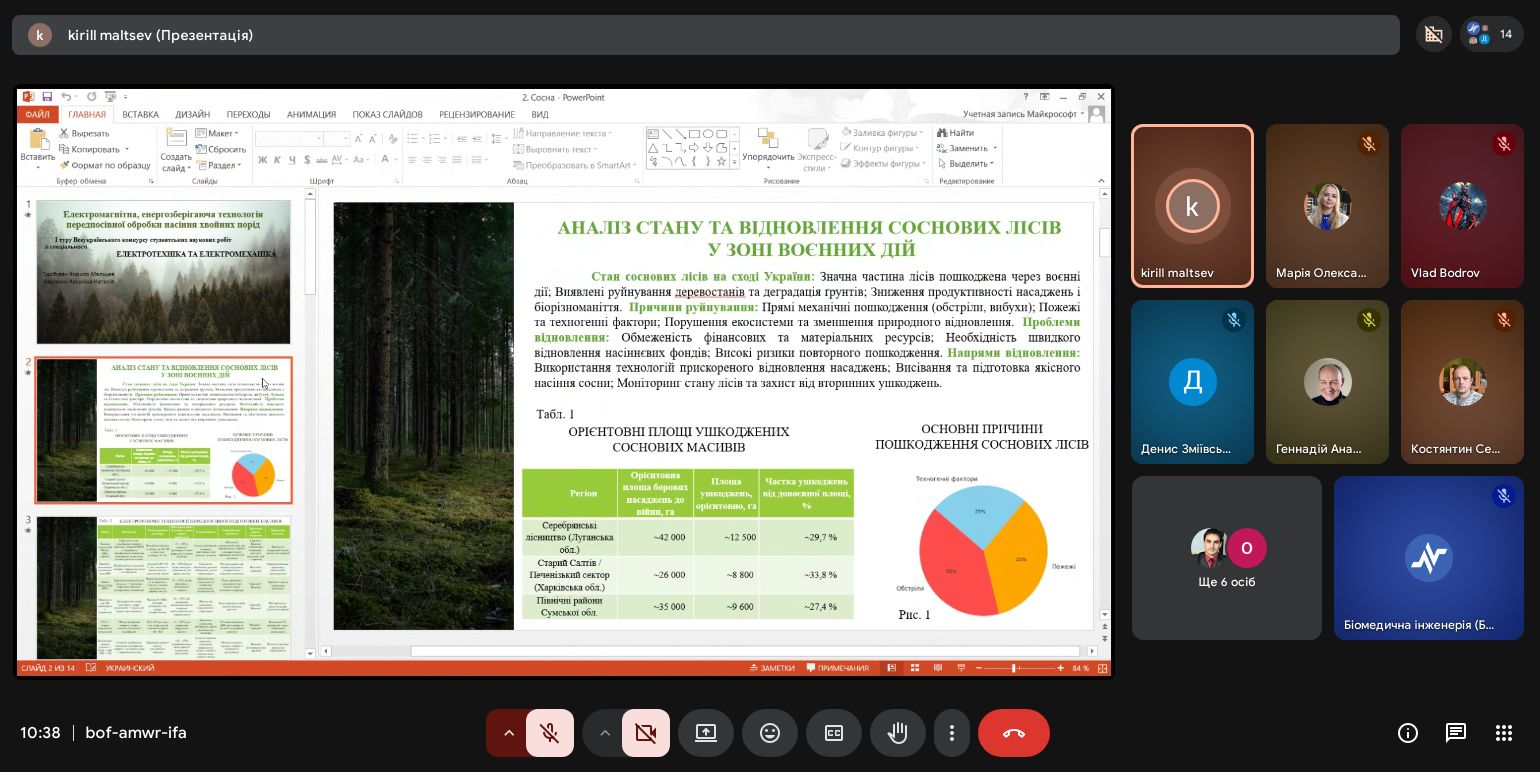Screen dimensions: 1540x772
Task: Click the present screen icon
Action: click(x=706, y=733)
